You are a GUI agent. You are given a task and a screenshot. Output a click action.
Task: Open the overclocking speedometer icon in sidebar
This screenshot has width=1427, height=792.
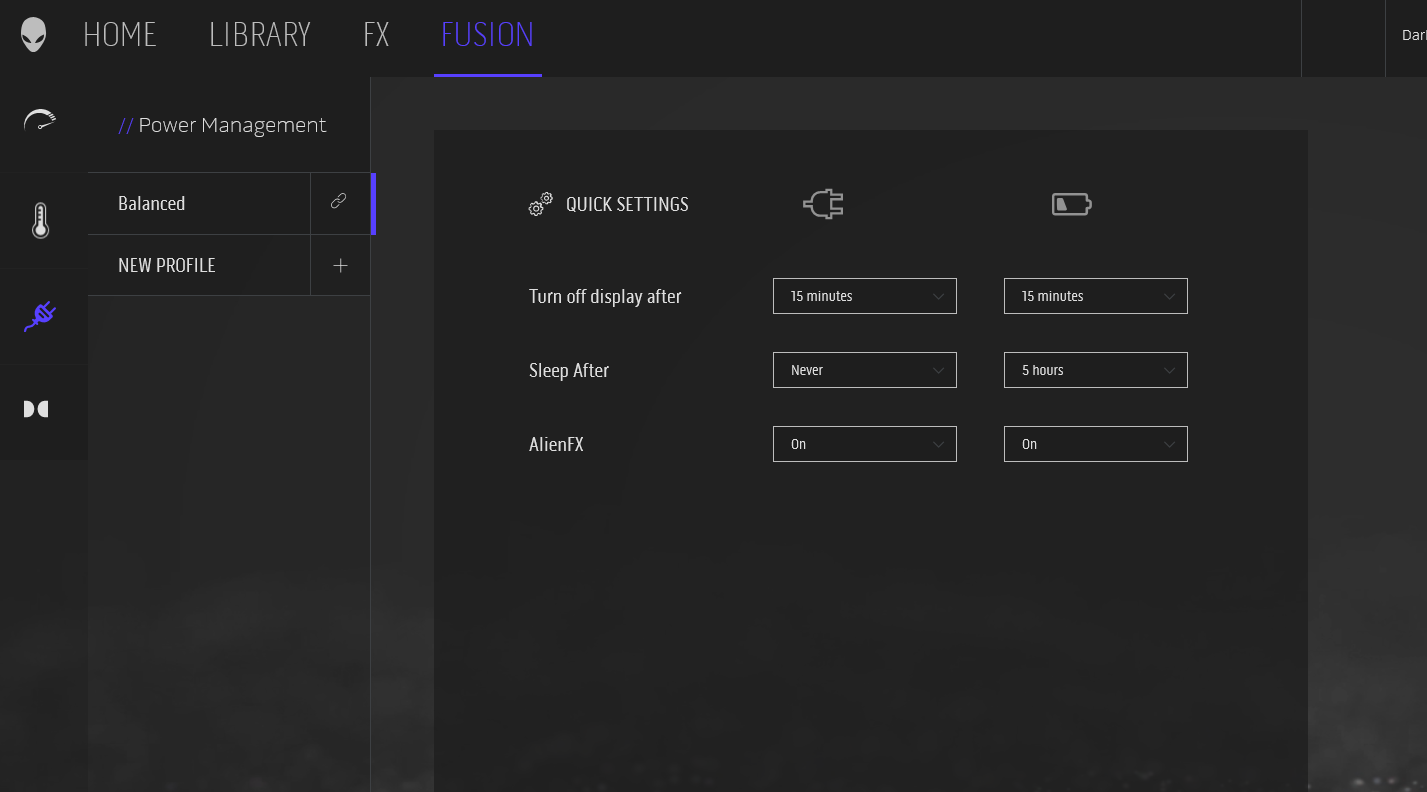pyautogui.click(x=40, y=121)
